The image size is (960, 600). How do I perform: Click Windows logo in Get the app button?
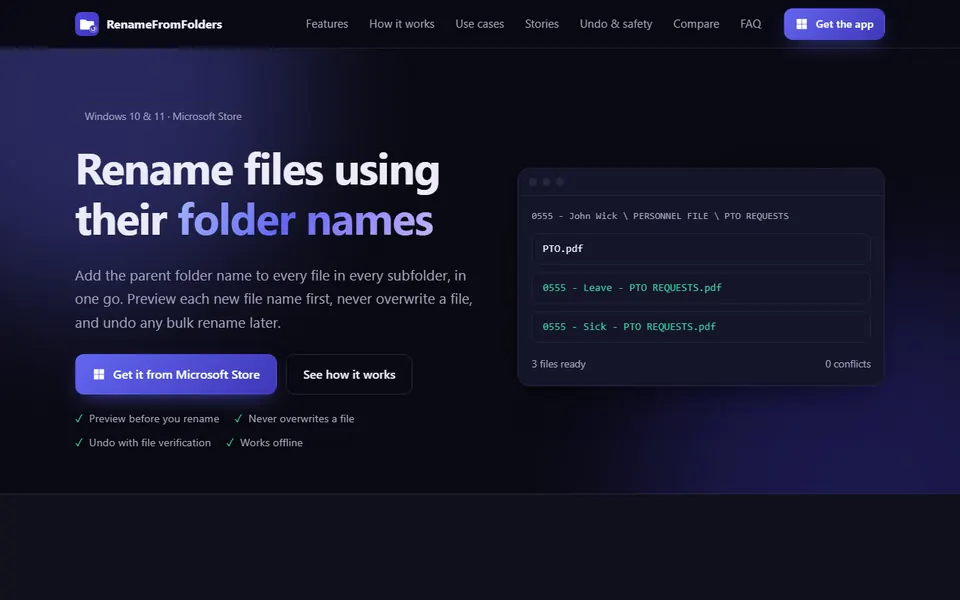tap(801, 24)
